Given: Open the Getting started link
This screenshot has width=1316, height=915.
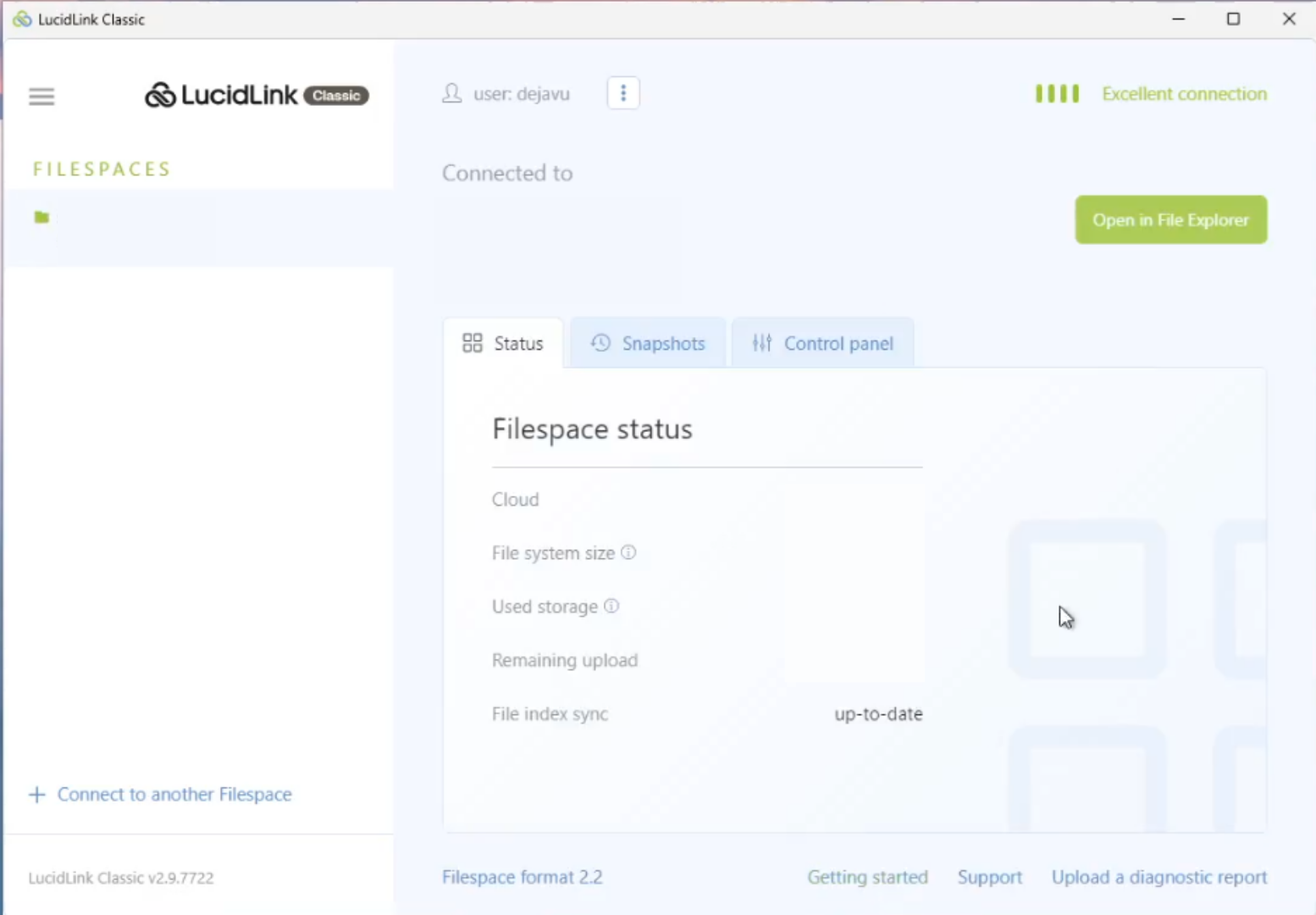Looking at the screenshot, I should click(867, 877).
